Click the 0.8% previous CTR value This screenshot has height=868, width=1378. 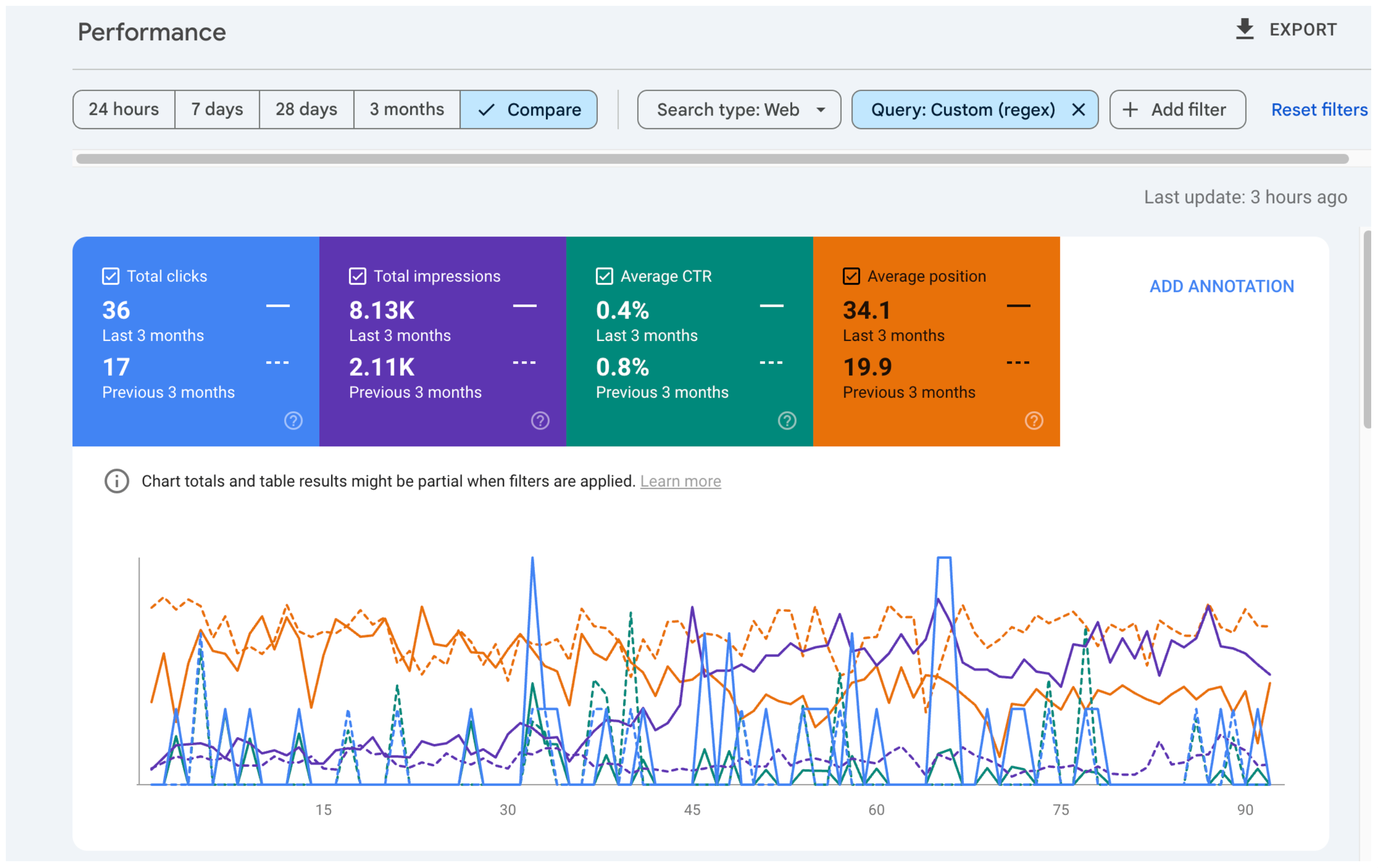[x=623, y=367]
